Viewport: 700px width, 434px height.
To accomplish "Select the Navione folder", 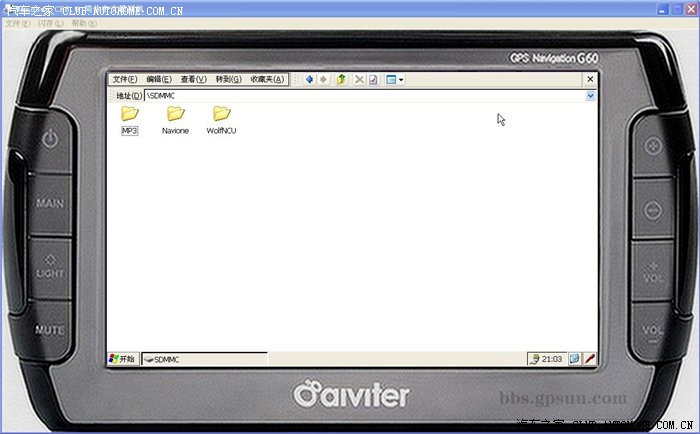I will pyautogui.click(x=175, y=121).
